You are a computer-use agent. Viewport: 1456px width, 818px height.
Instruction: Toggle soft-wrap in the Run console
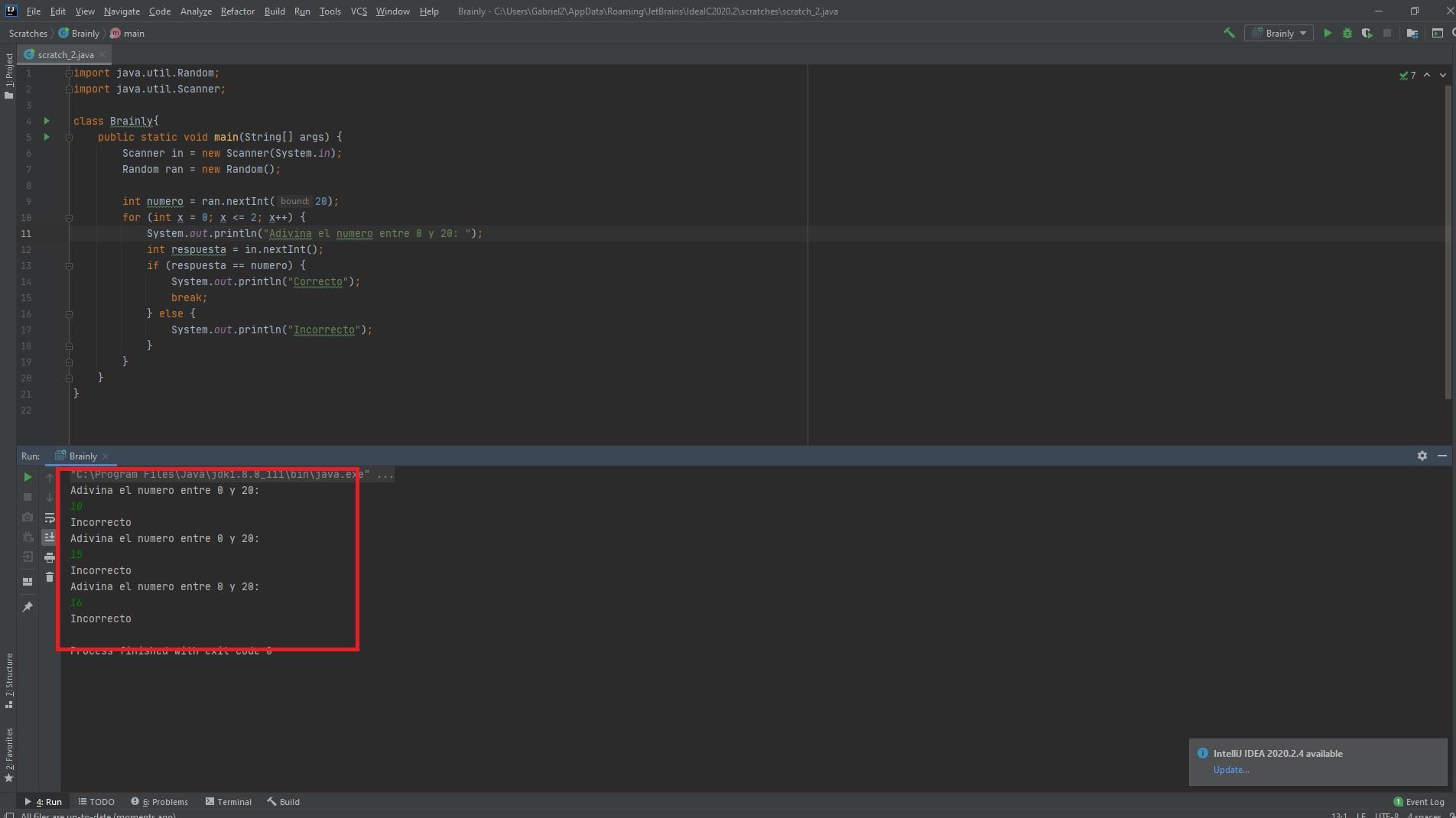click(x=50, y=518)
